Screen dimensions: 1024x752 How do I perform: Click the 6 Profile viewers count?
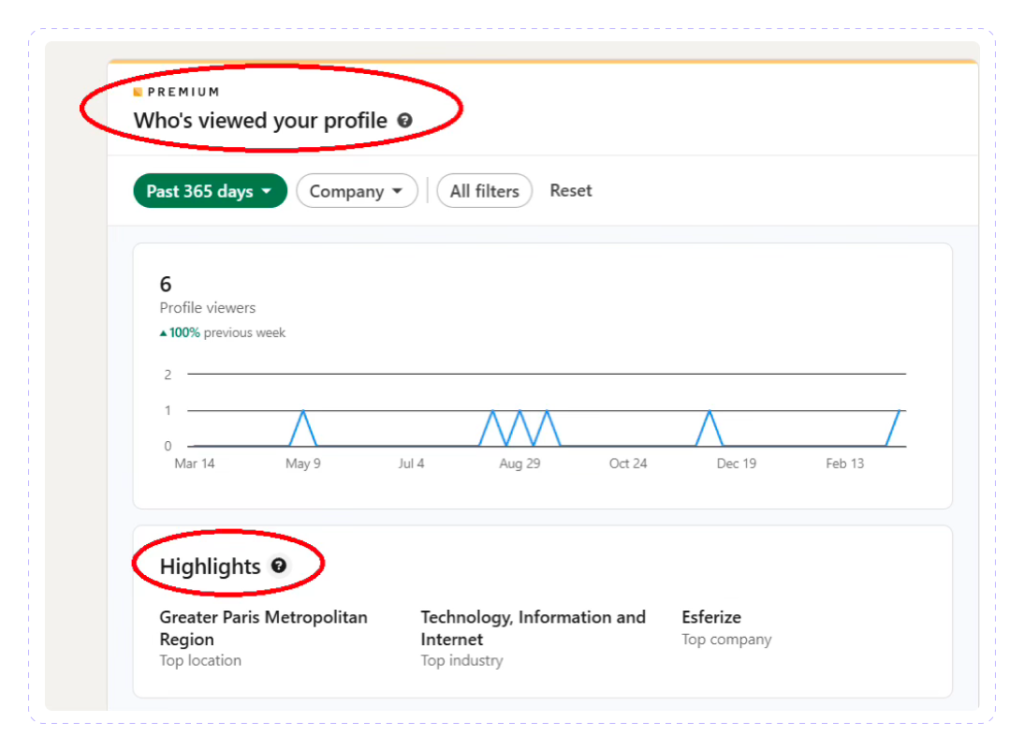[166, 285]
